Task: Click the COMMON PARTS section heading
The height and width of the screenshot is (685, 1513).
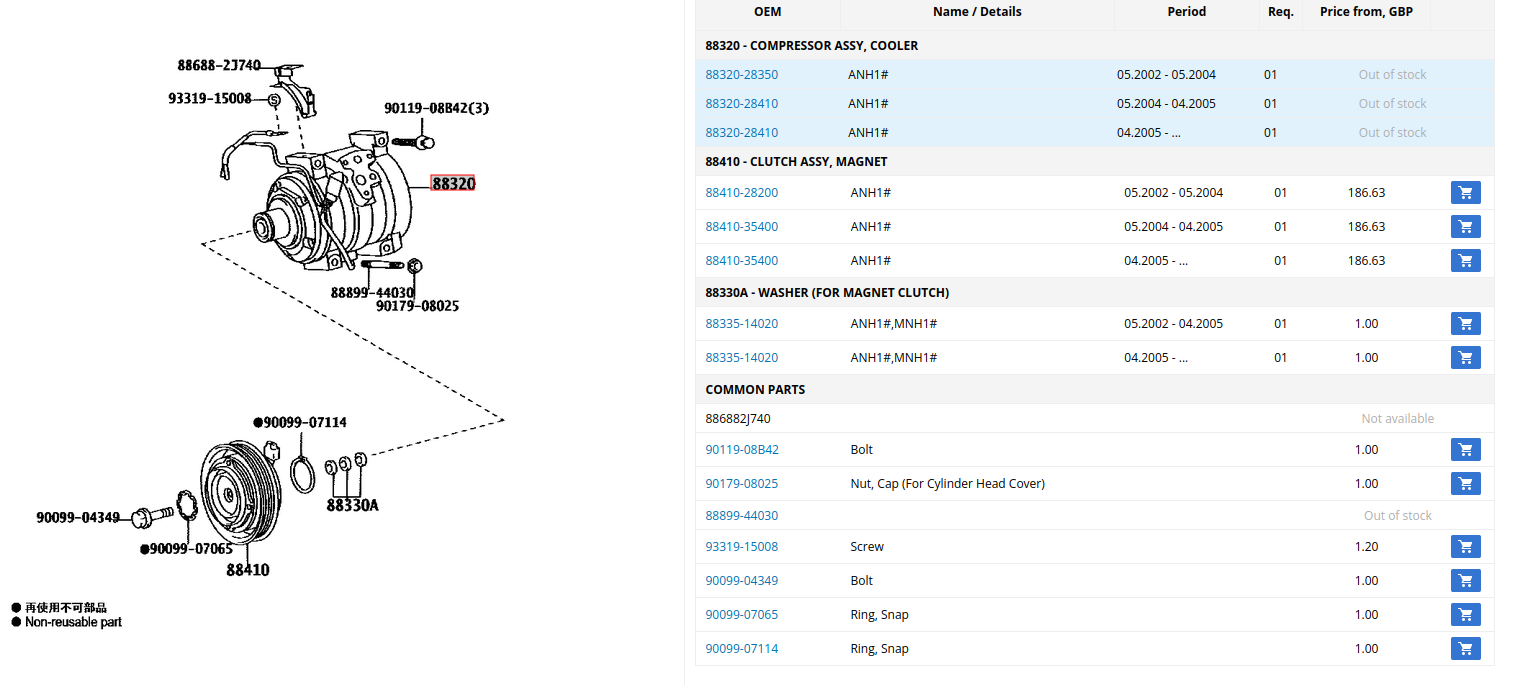Action: pos(755,390)
